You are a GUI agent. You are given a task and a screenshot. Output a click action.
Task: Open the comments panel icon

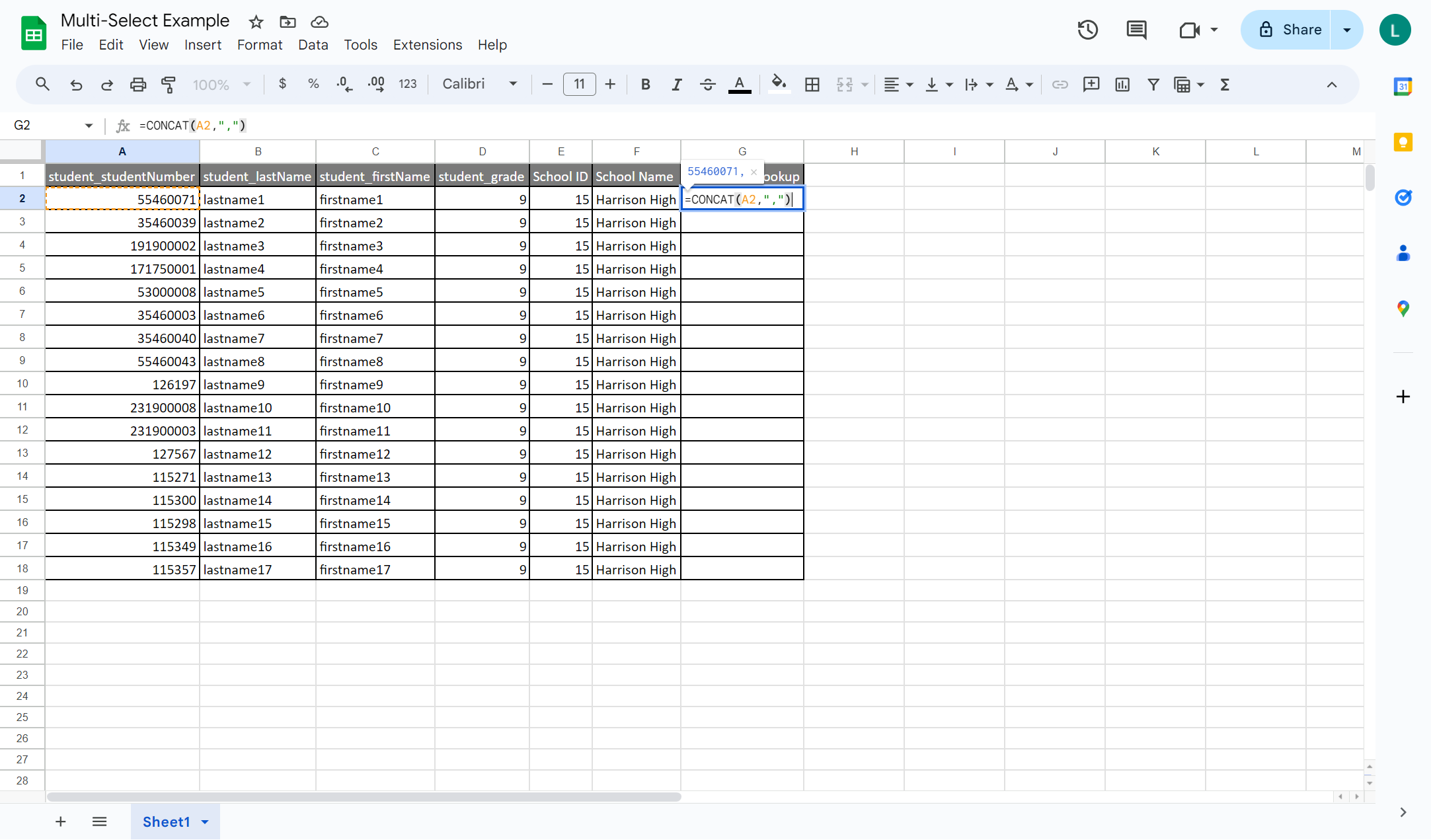tap(1136, 30)
